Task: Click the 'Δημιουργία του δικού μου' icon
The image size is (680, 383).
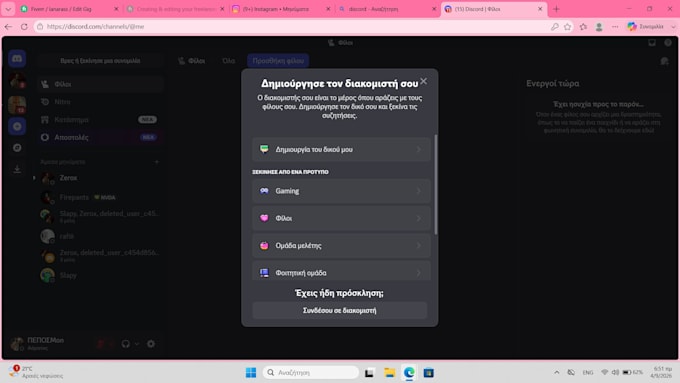Action: 264,149
